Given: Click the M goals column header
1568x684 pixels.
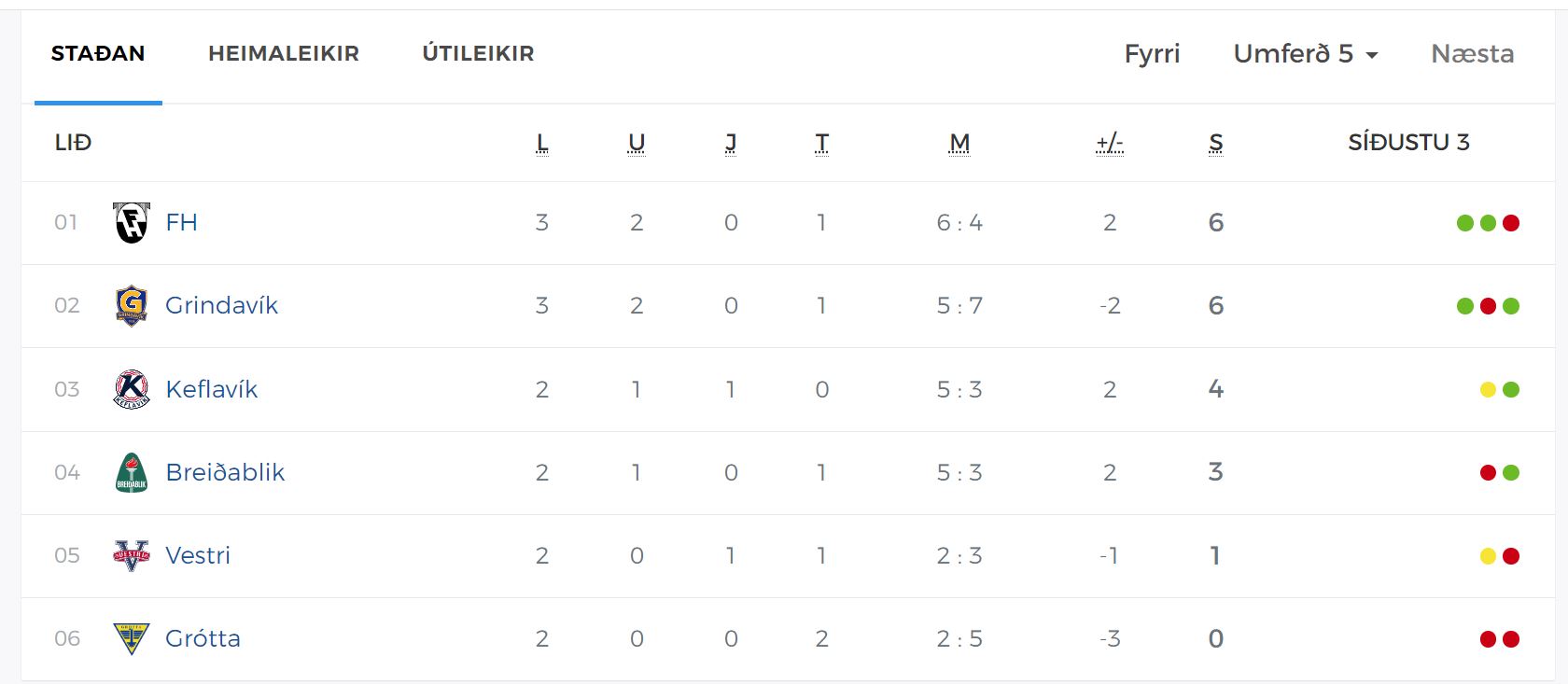Looking at the screenshot, I should [x=959, y=143].
